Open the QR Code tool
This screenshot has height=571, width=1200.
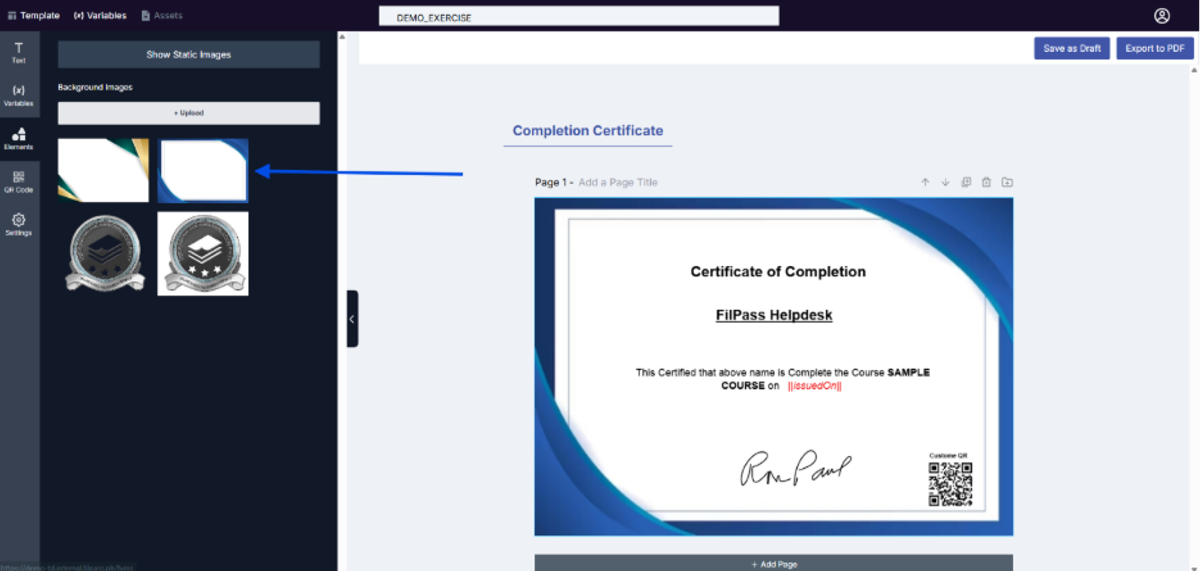[18, 182]
